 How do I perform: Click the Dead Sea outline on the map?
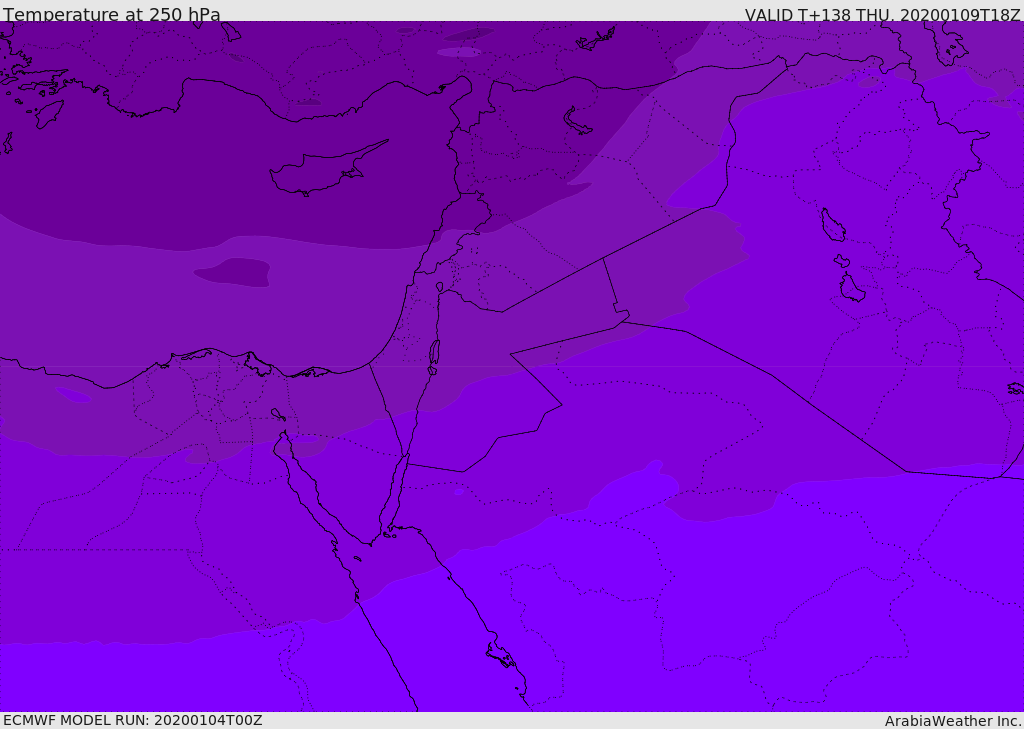[x=434, y=357]
